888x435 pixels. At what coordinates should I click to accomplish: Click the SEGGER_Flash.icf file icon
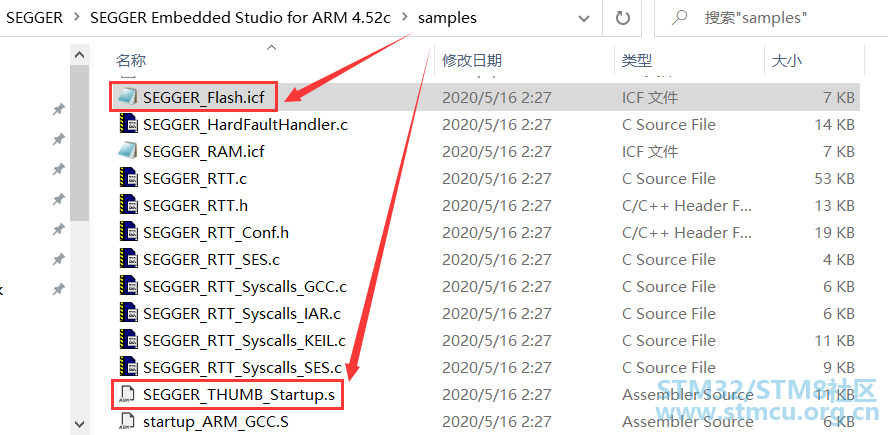point(128,97)
